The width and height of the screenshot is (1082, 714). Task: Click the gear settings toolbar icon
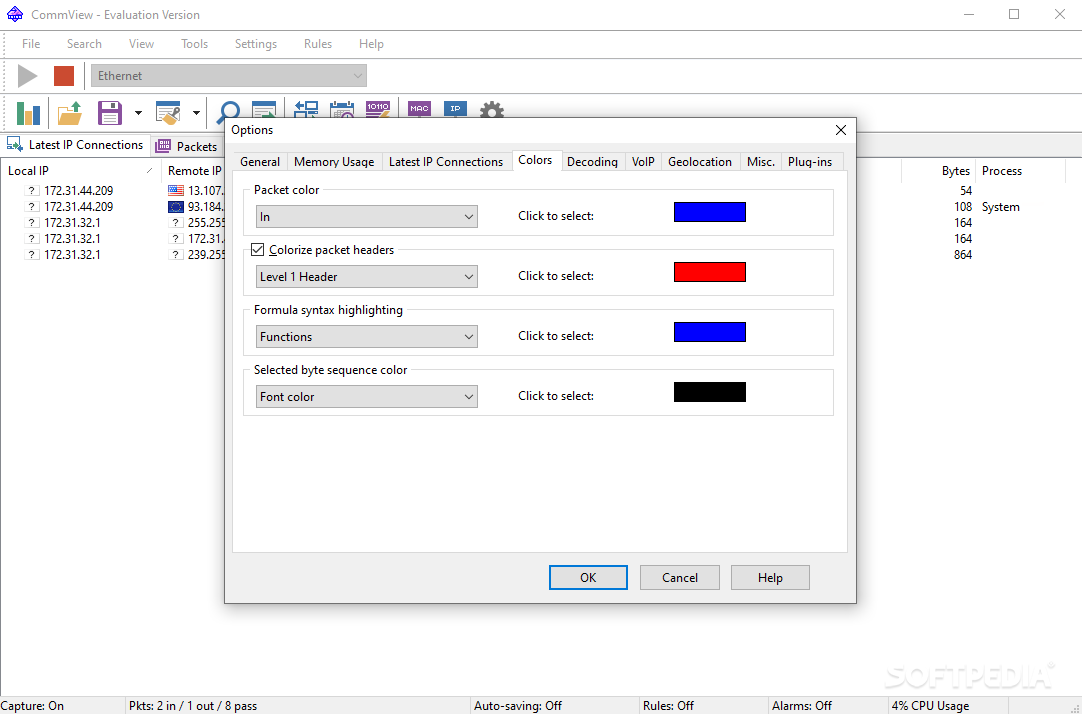(x=492, y=110)
